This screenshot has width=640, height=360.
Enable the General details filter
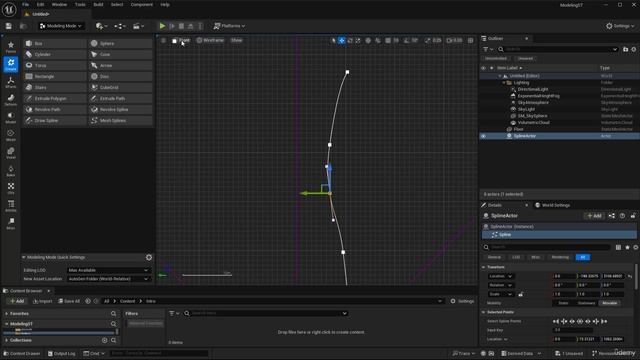[x=494, y=257]
